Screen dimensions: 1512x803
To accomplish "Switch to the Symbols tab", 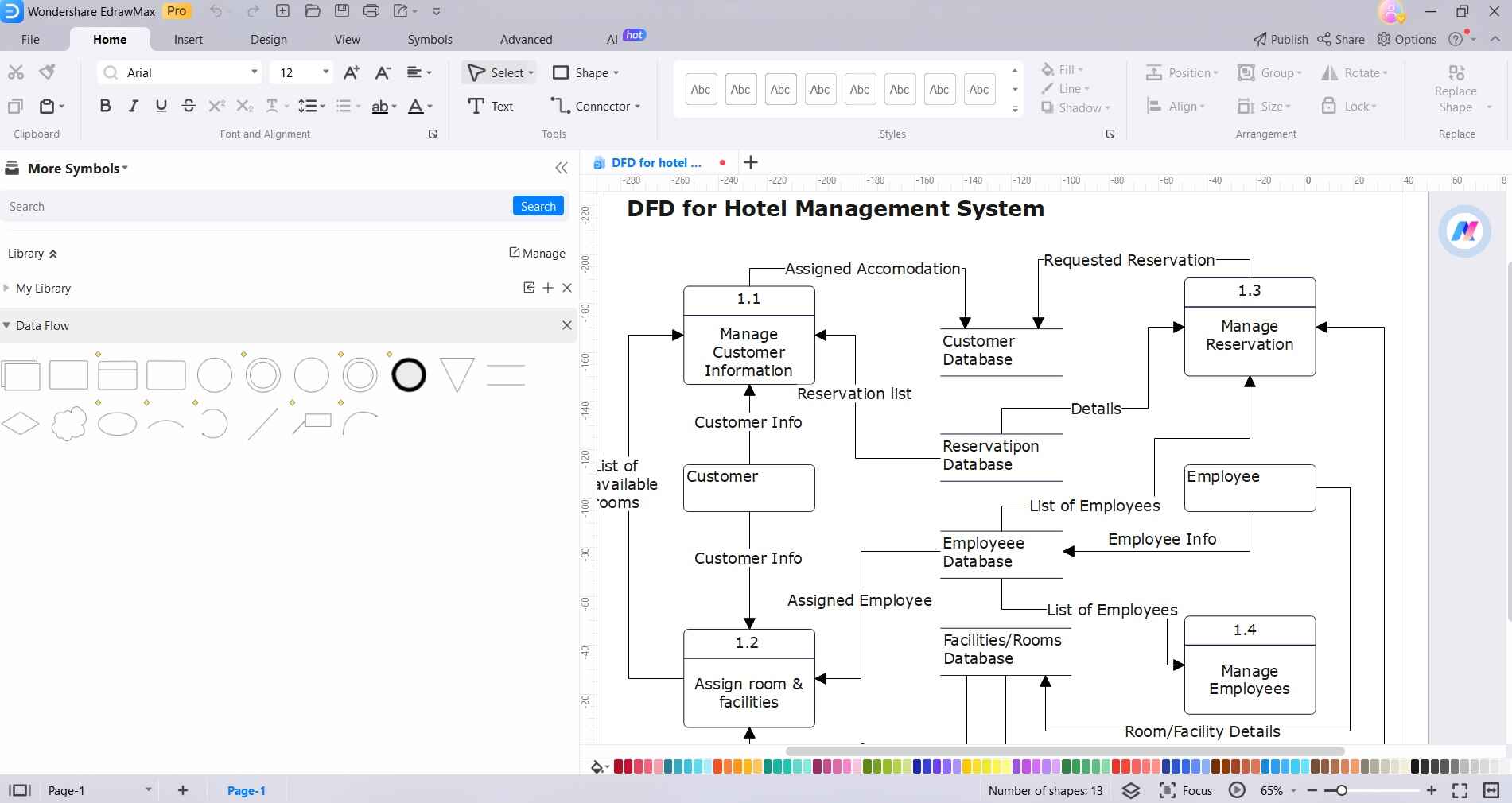I will 430,39.
